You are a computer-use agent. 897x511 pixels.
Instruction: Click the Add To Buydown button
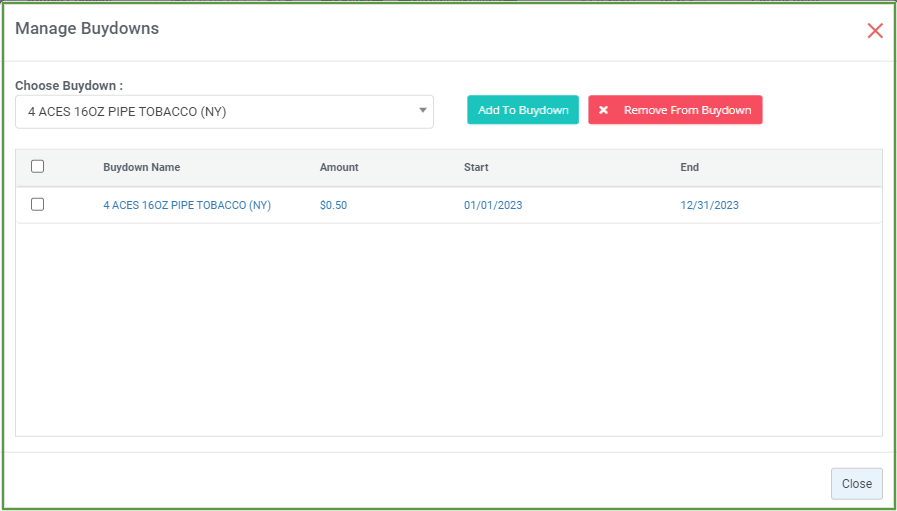pos(523,110)
